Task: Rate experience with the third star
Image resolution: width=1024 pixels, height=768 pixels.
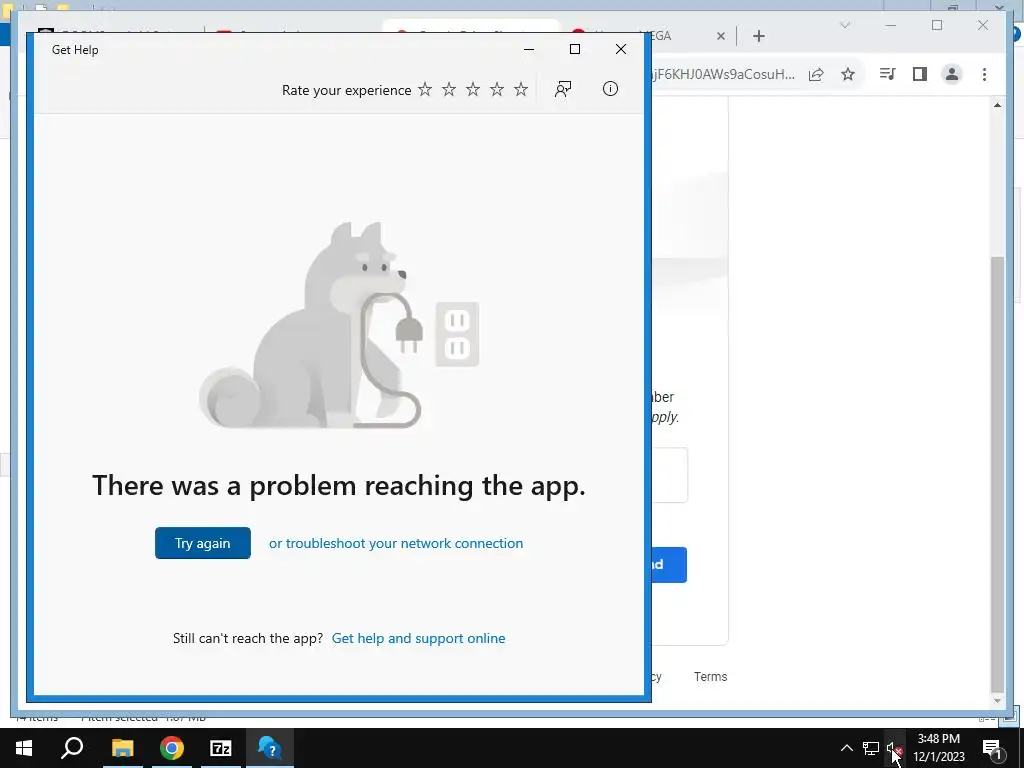Action: pos(473,89)
